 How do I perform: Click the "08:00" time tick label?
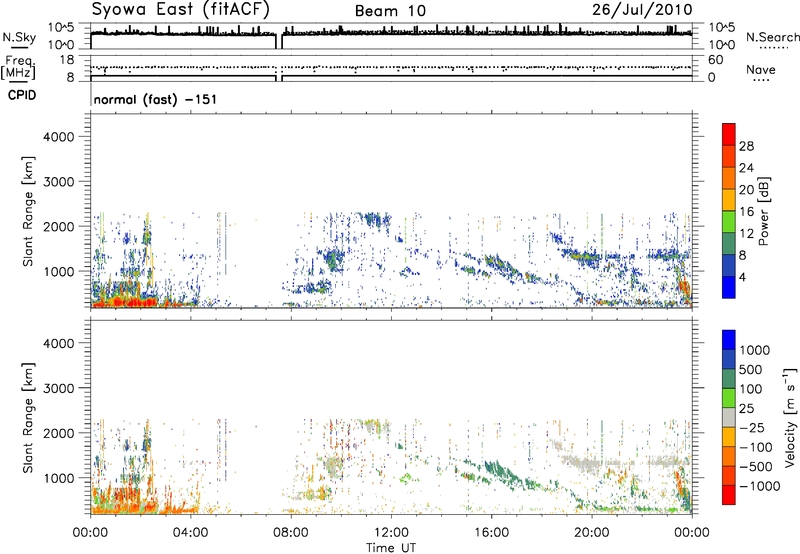click(291, 533)
